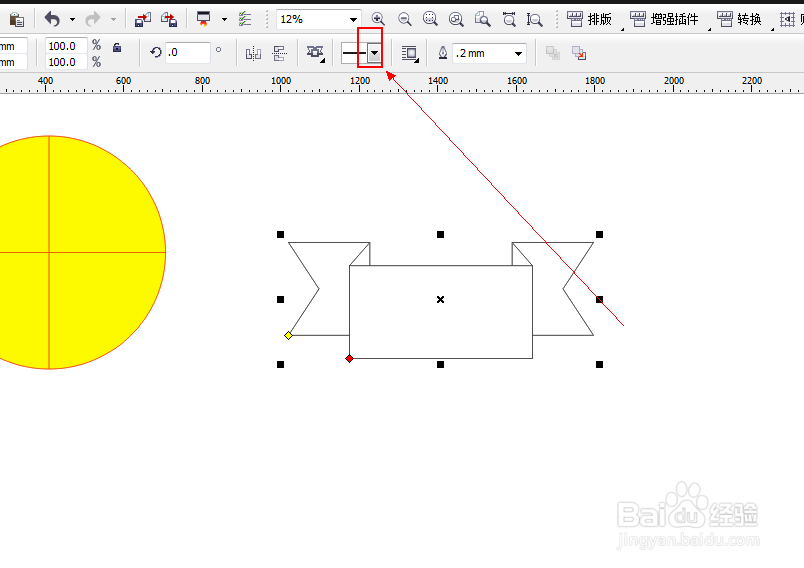Zoom to page height
804x568 pixels.
pyautogui.click(x=534, y=19)
